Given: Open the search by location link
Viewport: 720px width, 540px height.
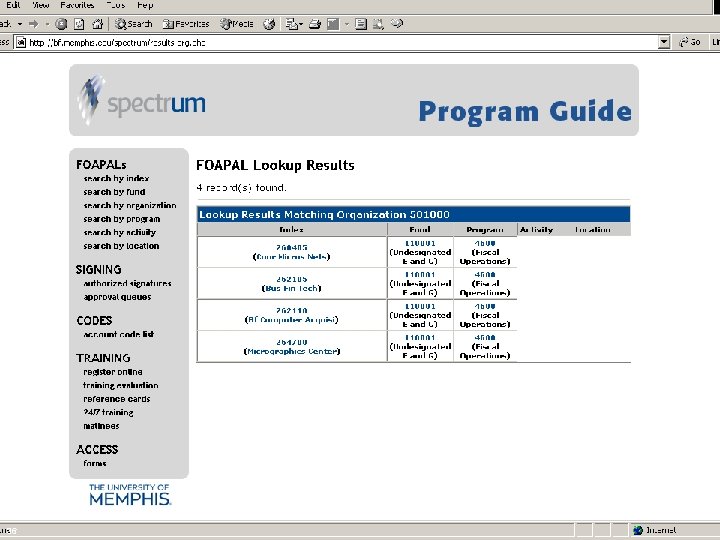Looking at the screenshot, I should click(x=121, y=246).
